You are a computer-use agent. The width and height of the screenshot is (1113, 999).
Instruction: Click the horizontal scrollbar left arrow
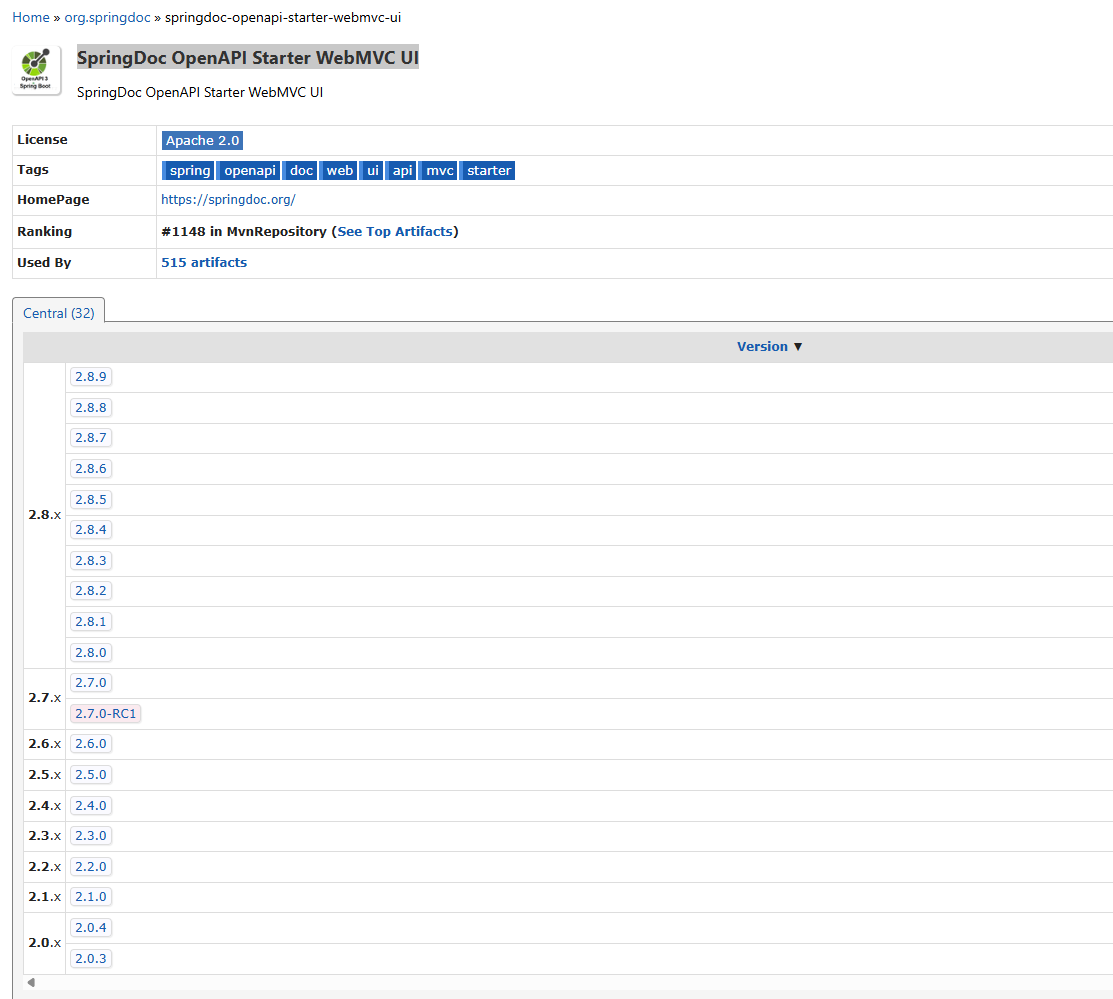click(31, 983)
